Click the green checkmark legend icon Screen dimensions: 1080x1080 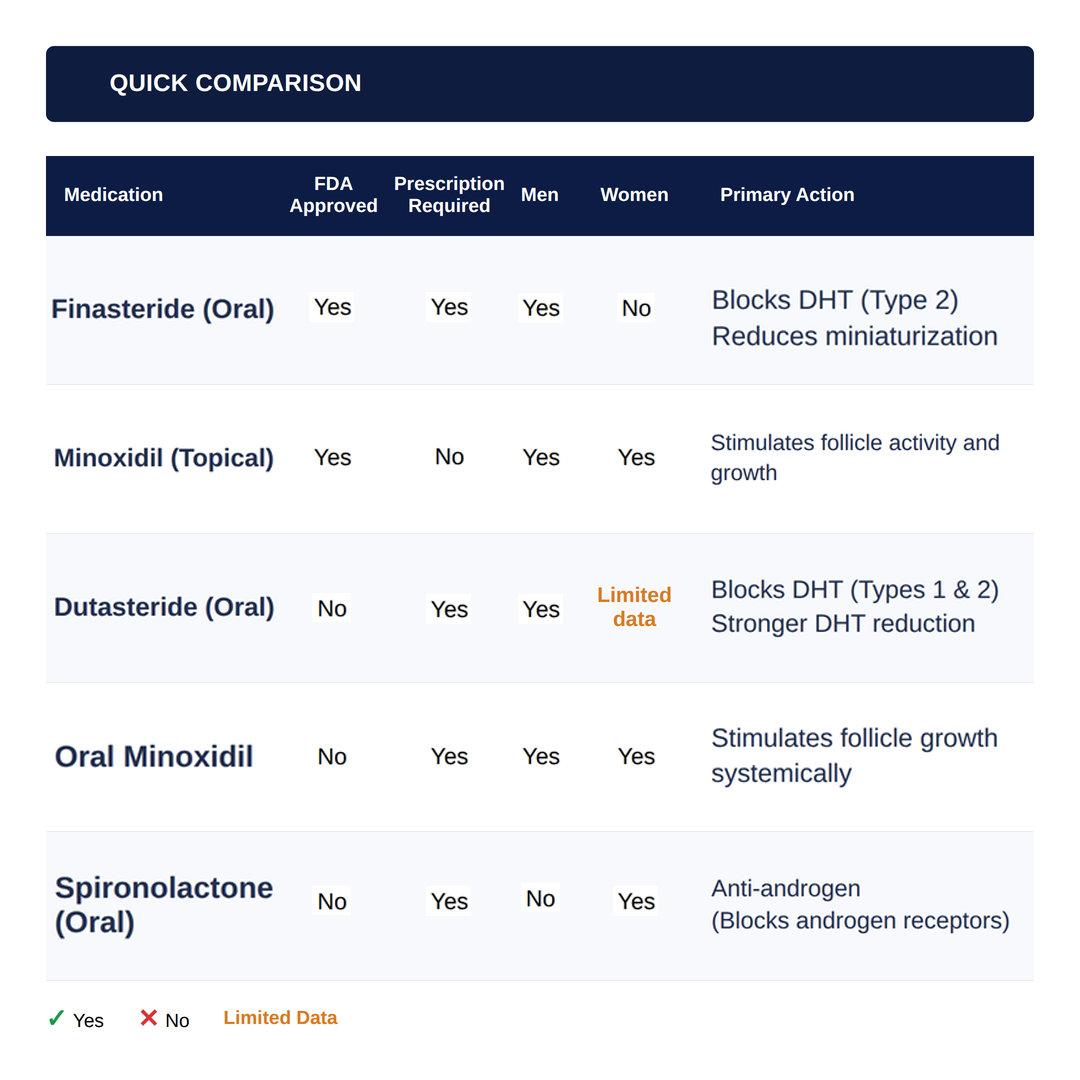coord(56,1018)
